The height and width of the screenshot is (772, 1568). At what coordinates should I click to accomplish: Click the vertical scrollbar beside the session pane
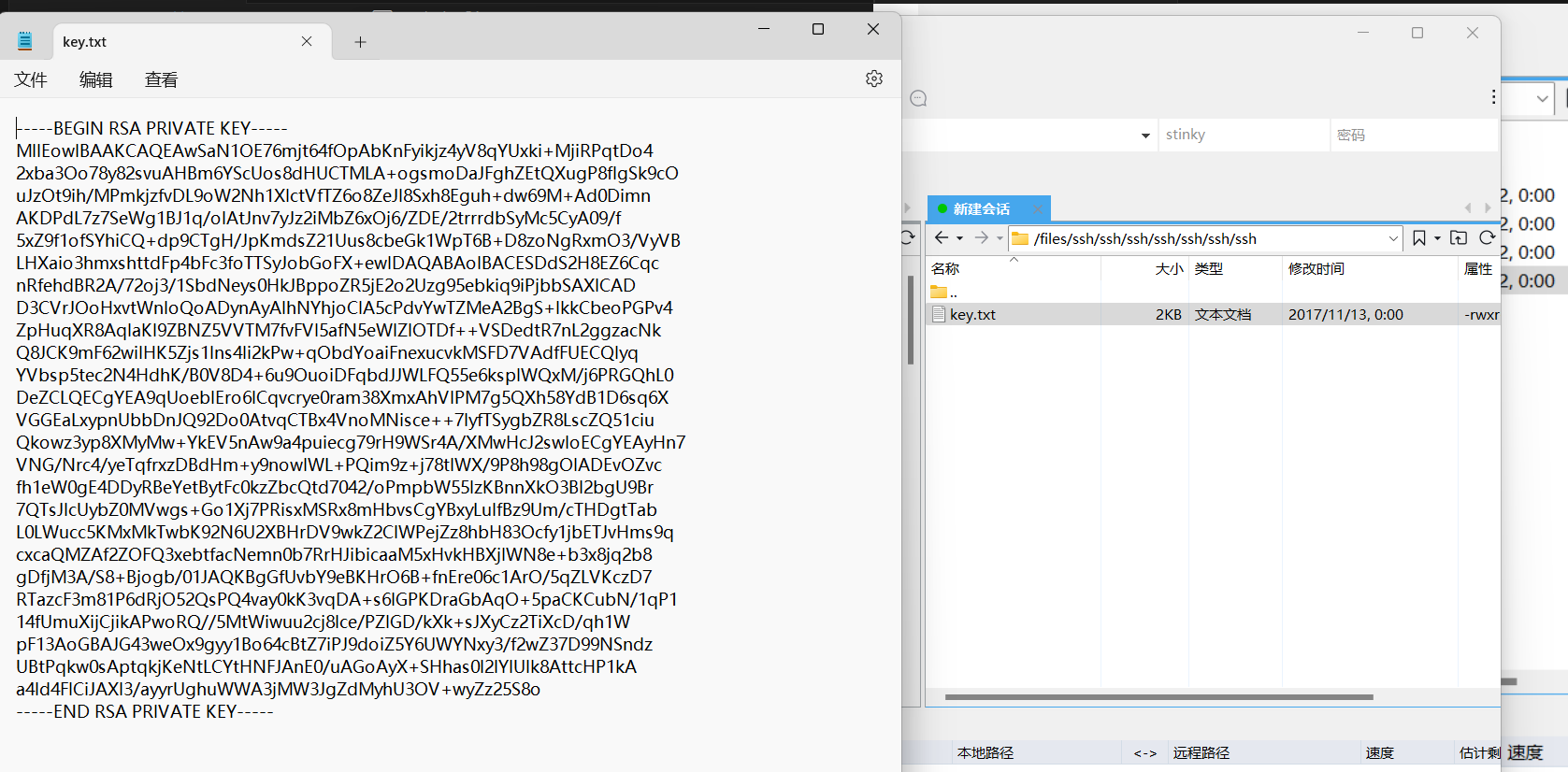coord(911,320)
